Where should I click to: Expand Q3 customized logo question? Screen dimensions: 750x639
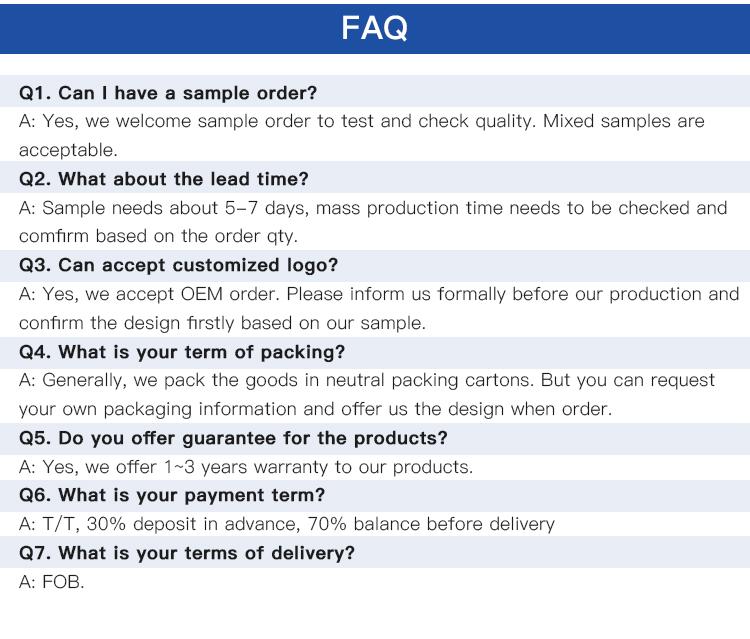(178, 265)
